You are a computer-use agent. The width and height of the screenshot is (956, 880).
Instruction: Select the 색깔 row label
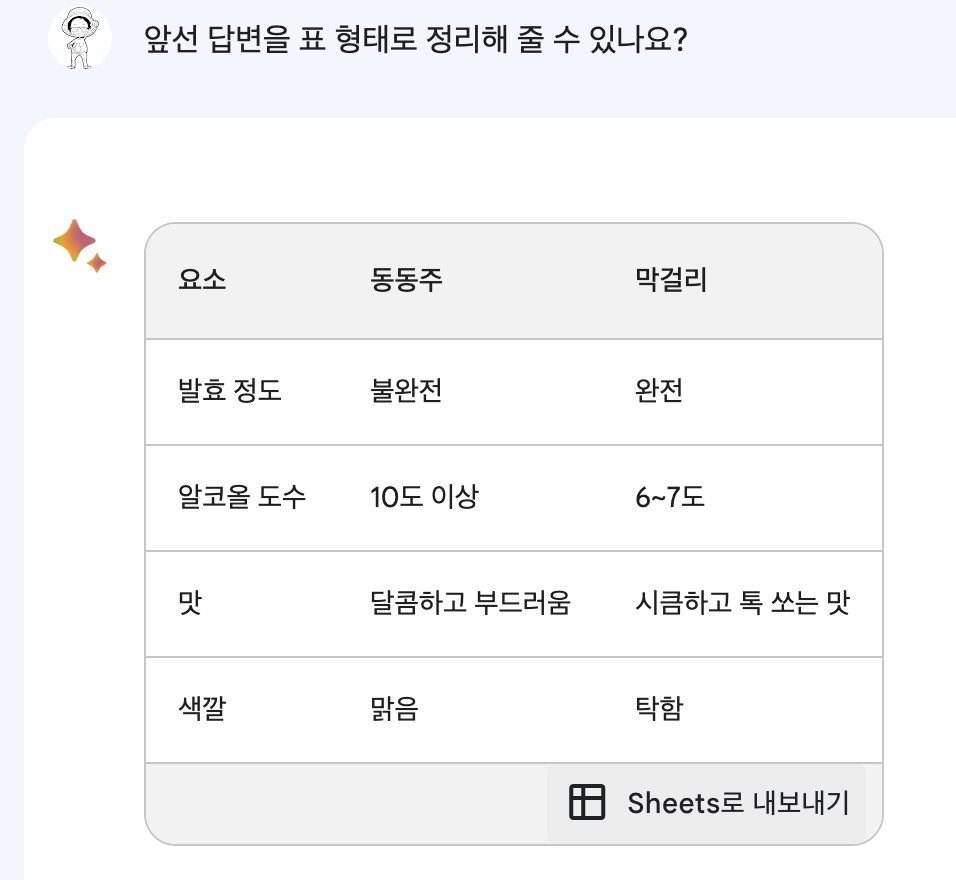(x=202, y=709)
